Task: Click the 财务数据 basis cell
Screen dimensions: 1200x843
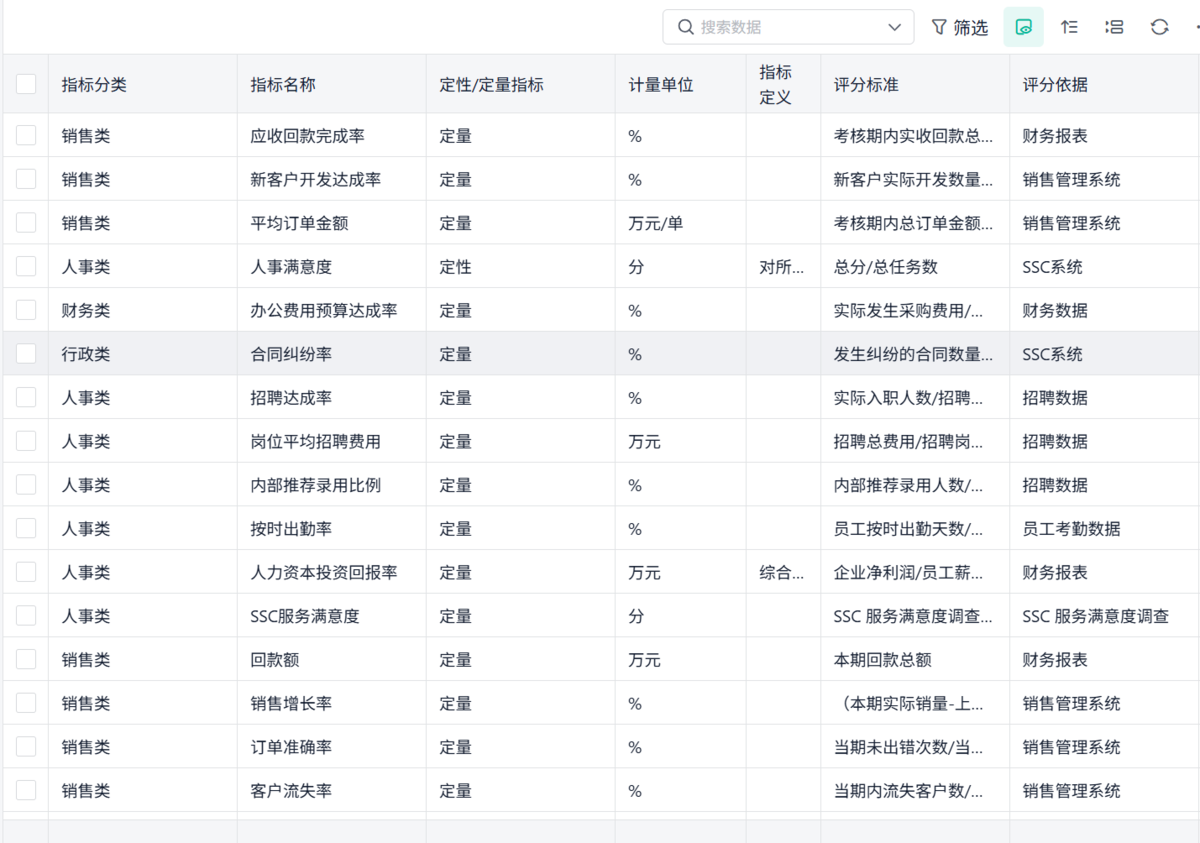Action: click(x=1105, y=310)
